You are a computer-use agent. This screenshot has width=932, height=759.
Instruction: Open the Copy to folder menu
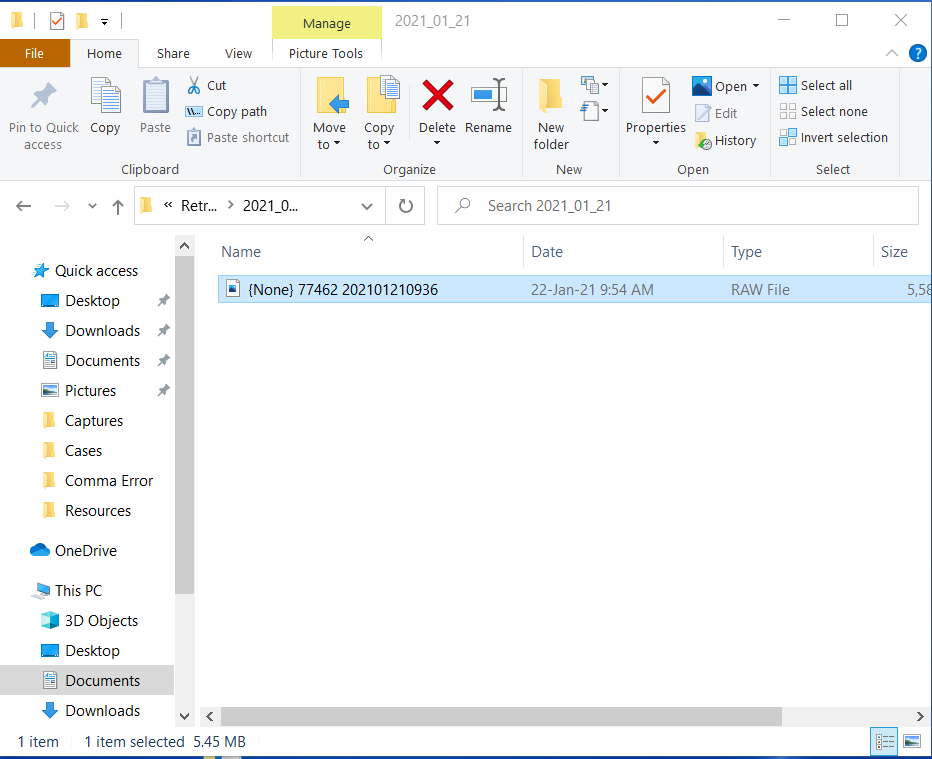[x=379, y=114]
